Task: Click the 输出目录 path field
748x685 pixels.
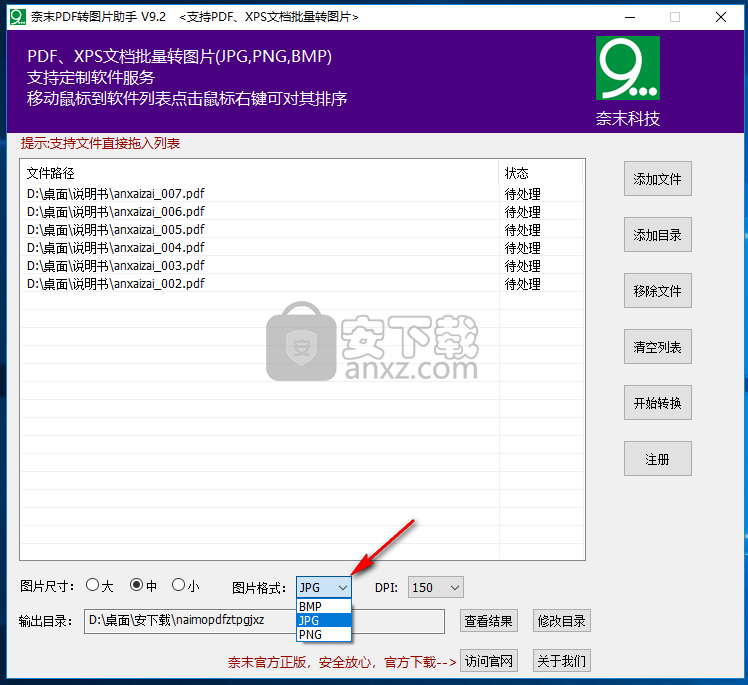Action: click(264, 621)
